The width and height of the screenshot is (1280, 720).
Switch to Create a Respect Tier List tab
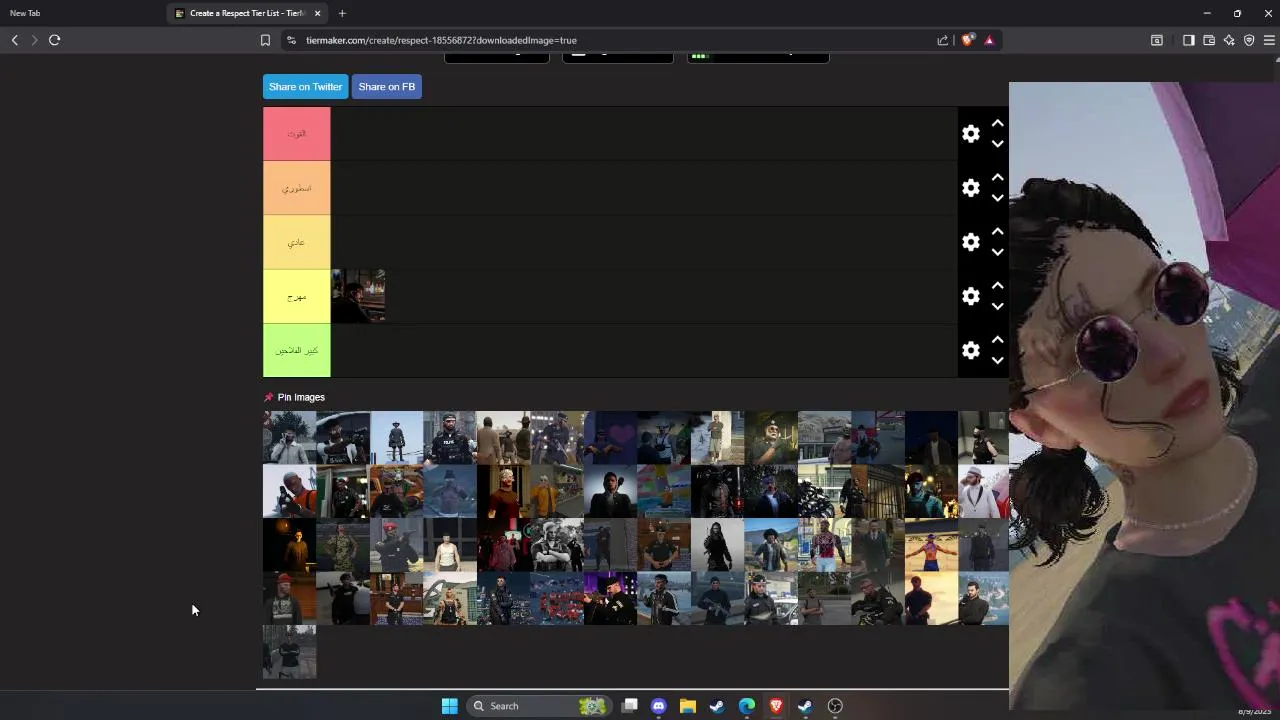(x=246, y=13)
